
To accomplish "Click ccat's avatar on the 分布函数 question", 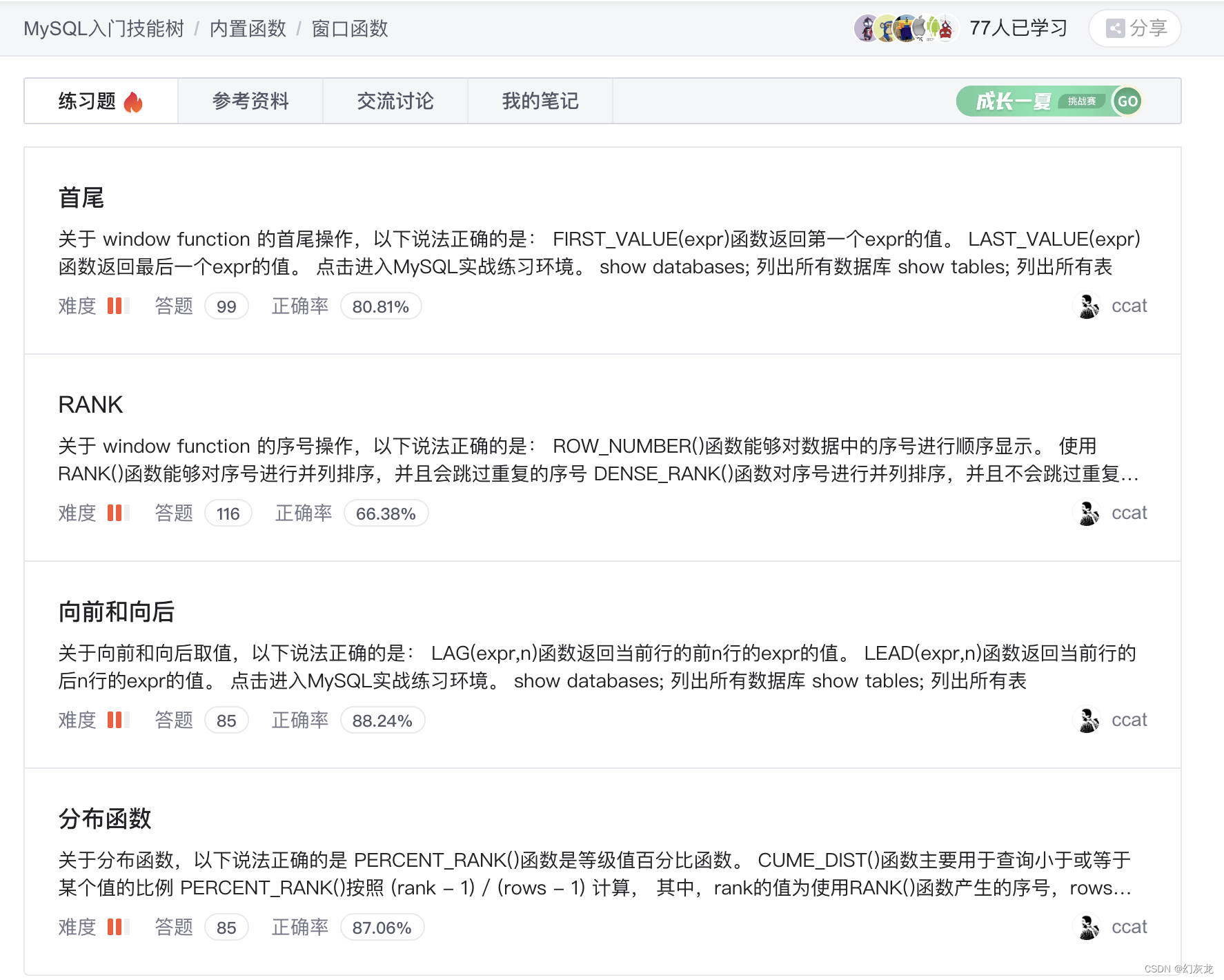I will pos(1088,927).
